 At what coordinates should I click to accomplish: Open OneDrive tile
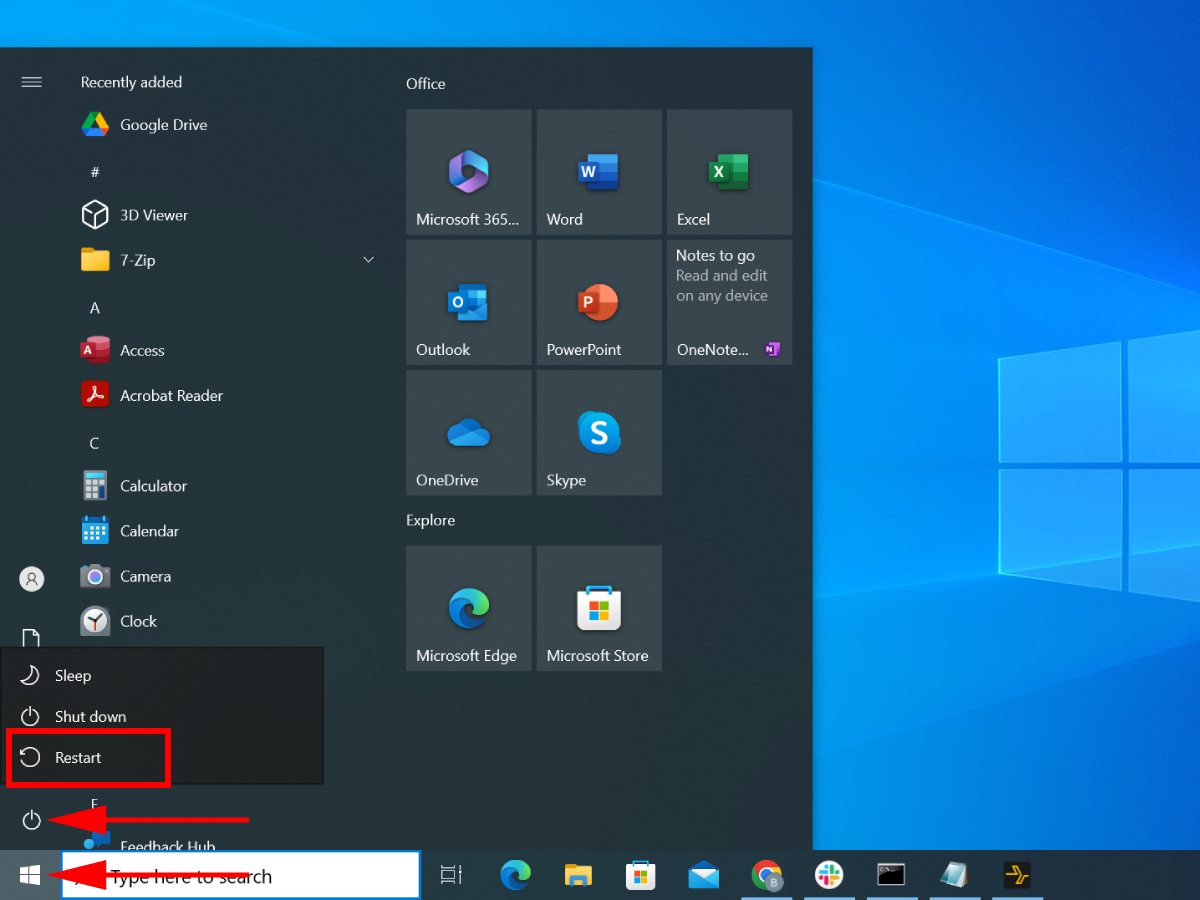pyautogui.click(x=469, y=433)
